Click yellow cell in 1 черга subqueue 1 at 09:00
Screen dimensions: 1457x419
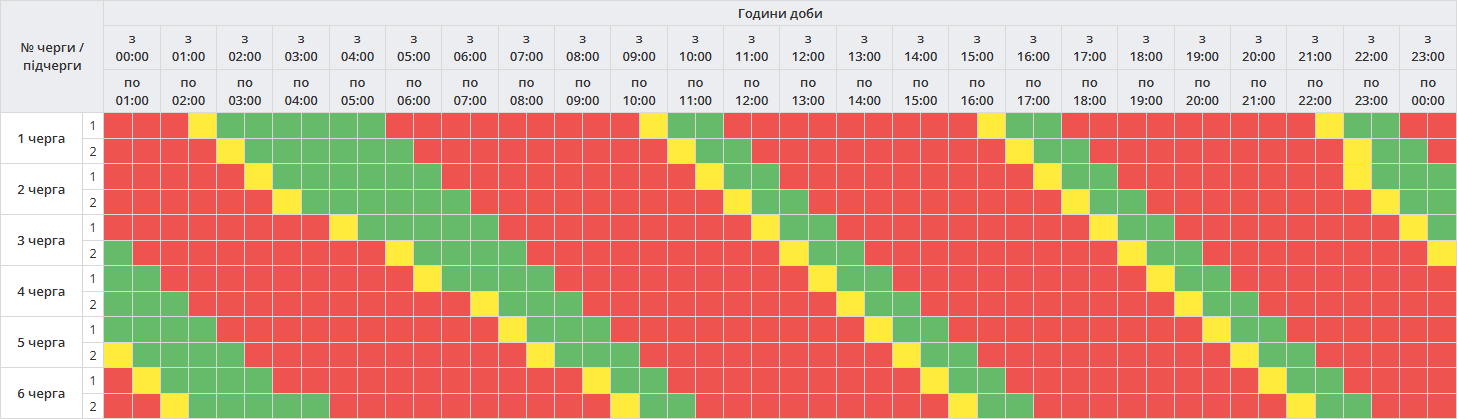click(x=654, y=126)
